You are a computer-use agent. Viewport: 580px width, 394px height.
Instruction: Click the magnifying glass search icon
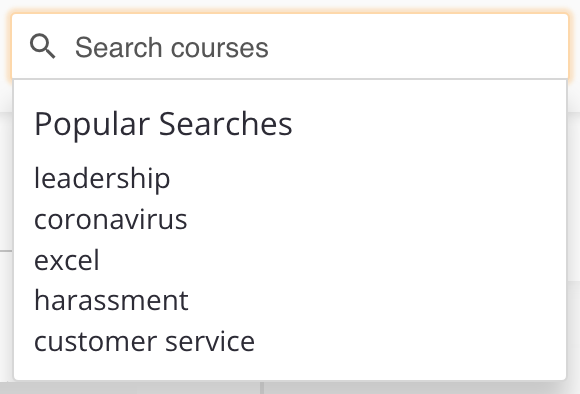click(x=43, y=46)
